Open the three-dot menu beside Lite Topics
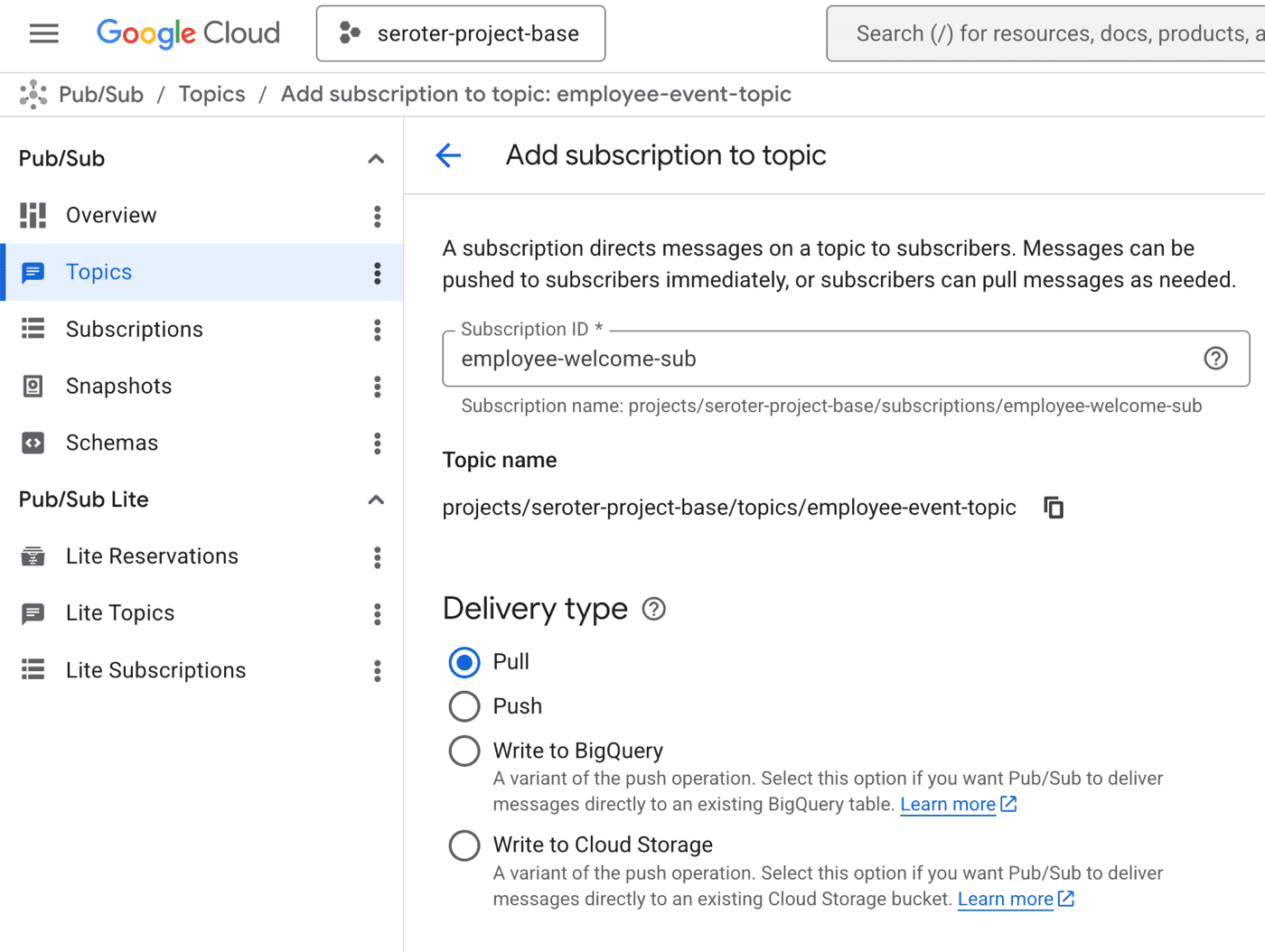 [377, 614]
